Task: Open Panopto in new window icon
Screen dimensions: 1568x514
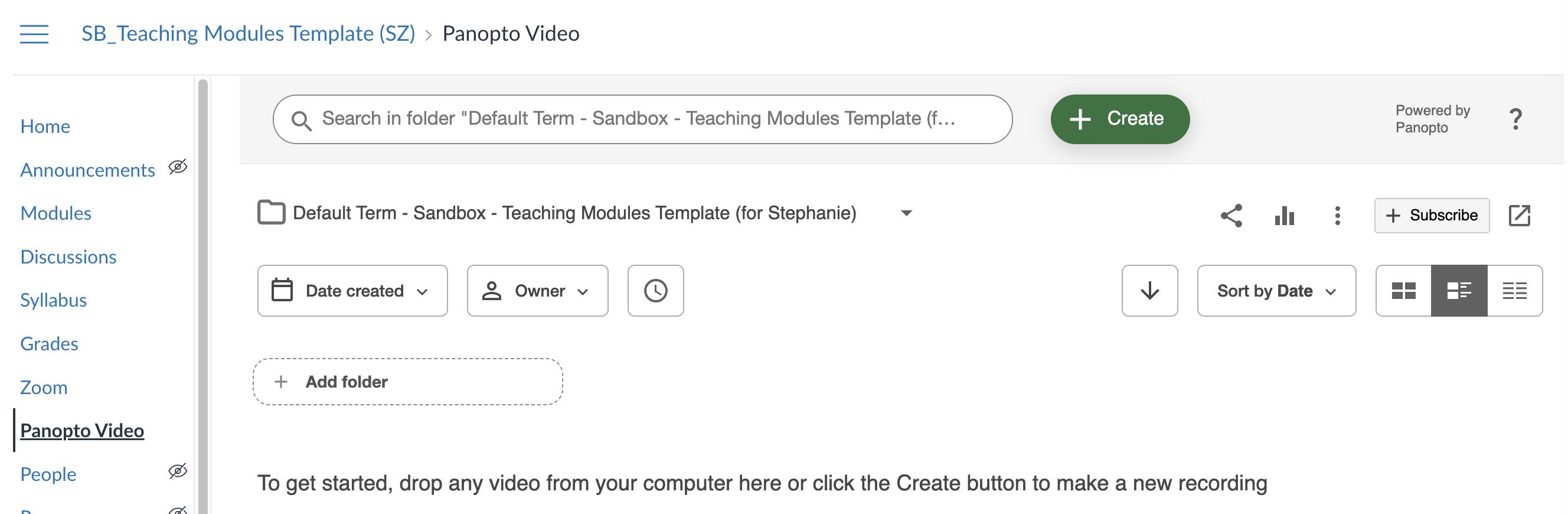Action: [x=1518, y=216]
